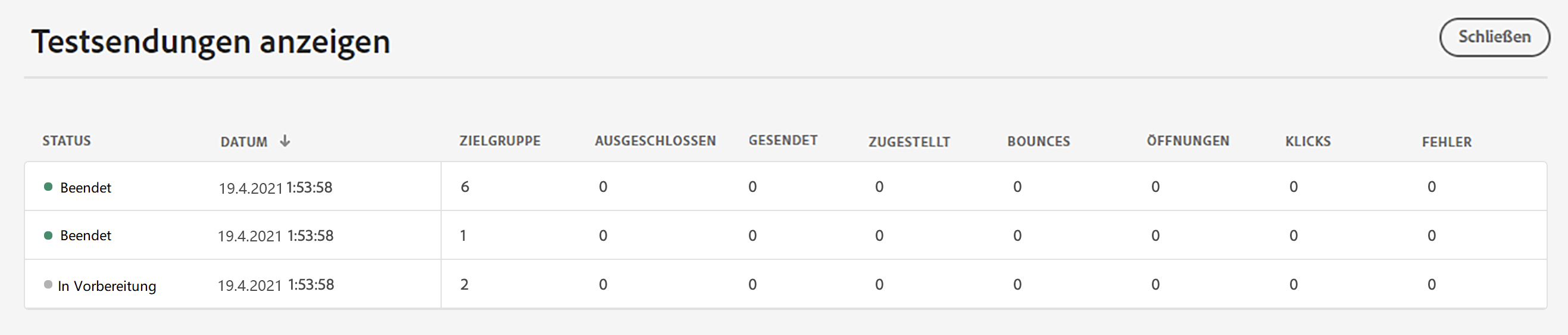Click the Bounces column header
The height and width of the screenshot is (335, 1568).
[x=1038, y=141]
